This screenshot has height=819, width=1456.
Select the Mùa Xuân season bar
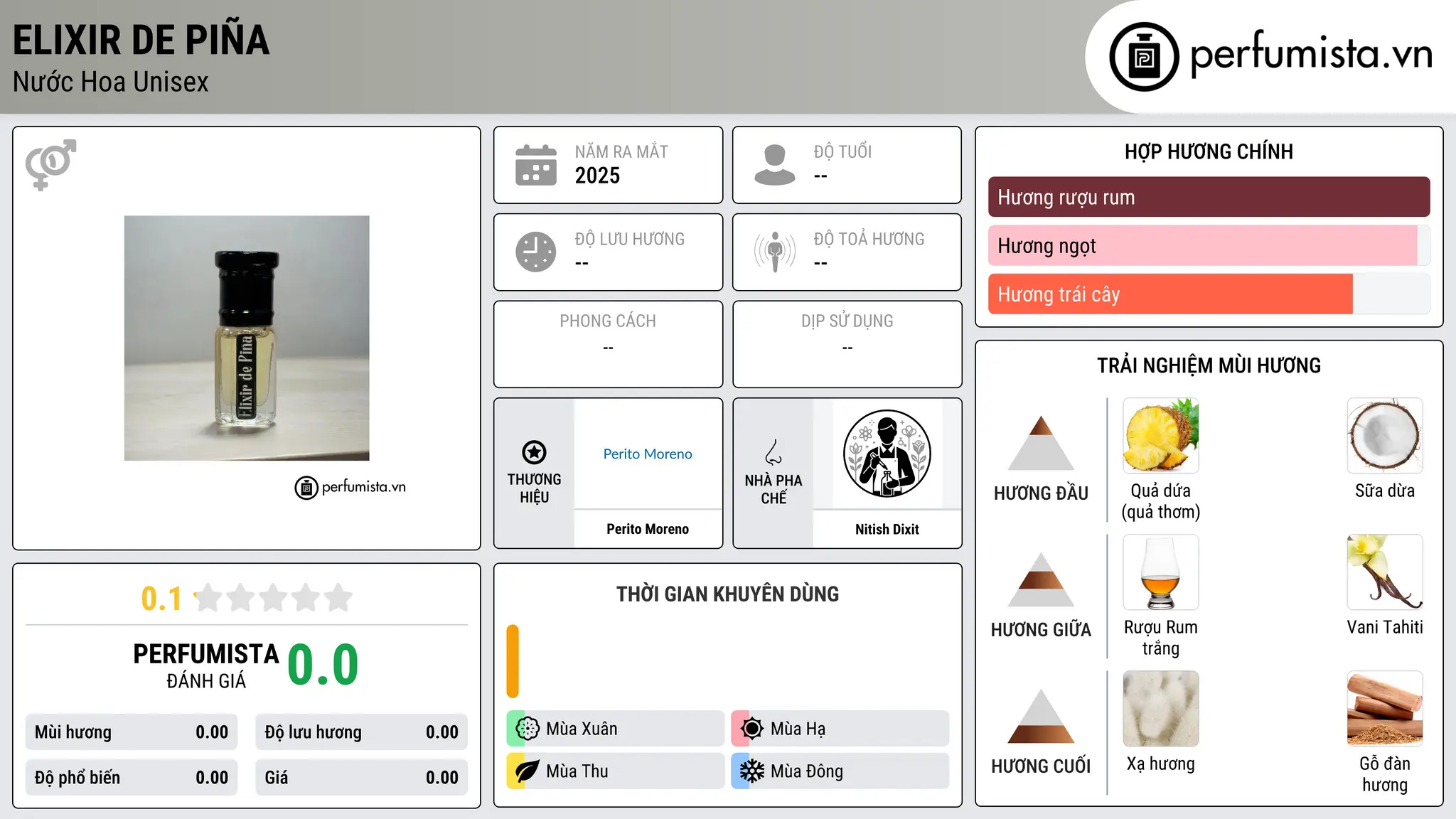[615, 729]
